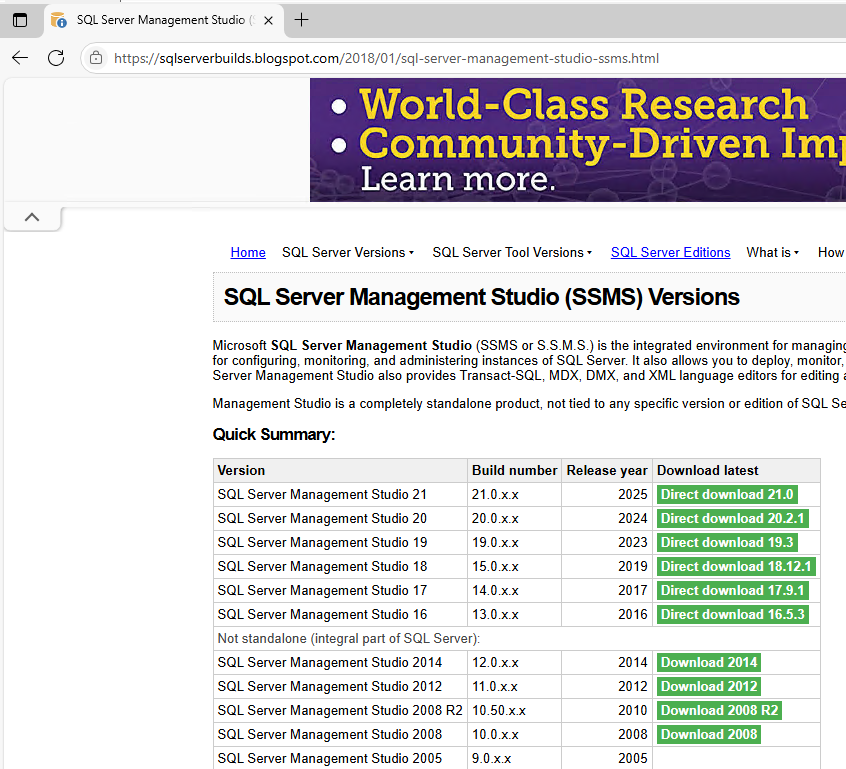This screenshot has height=769, width=846.
Task: Click the Quick Summary heading
Action: point(274,434)
